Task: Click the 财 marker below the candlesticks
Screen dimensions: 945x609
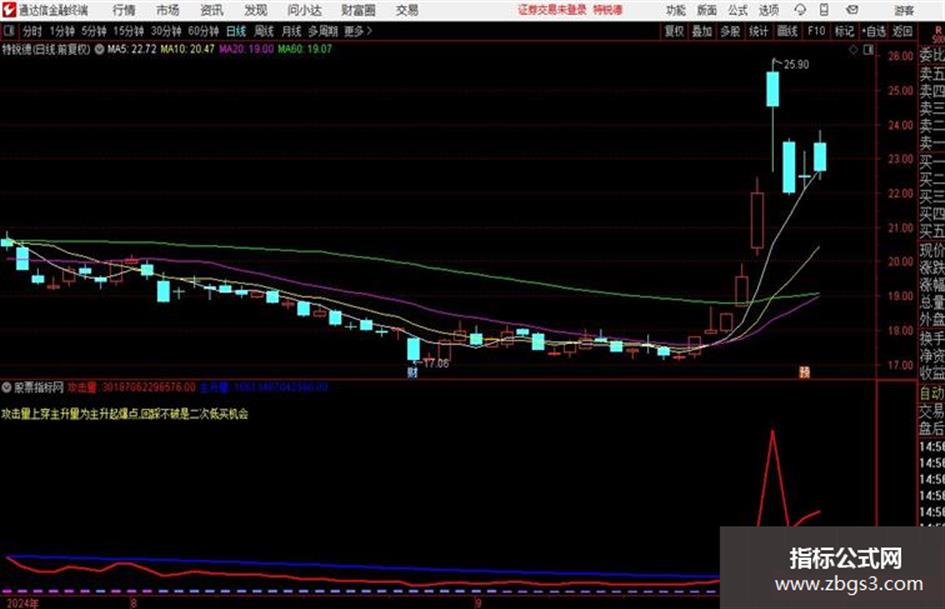Action: [412, 373]
